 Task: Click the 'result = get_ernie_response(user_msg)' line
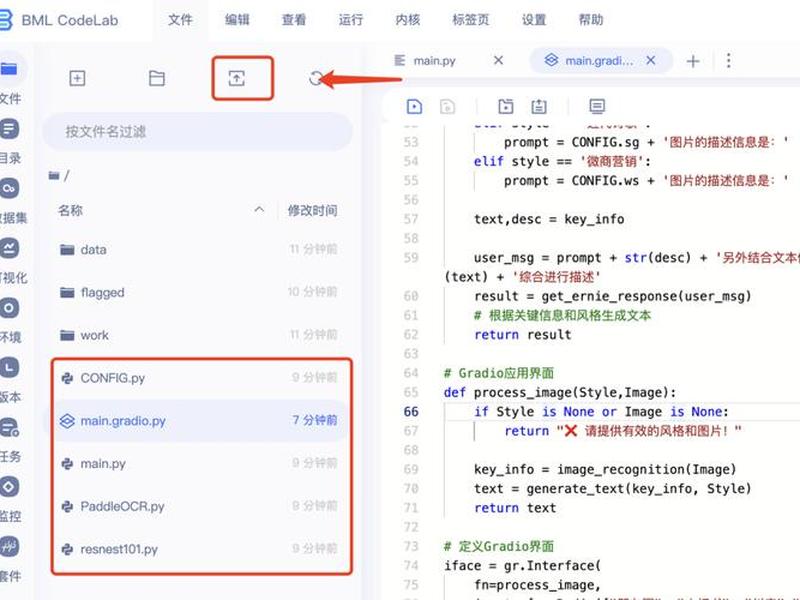[613, 296]
